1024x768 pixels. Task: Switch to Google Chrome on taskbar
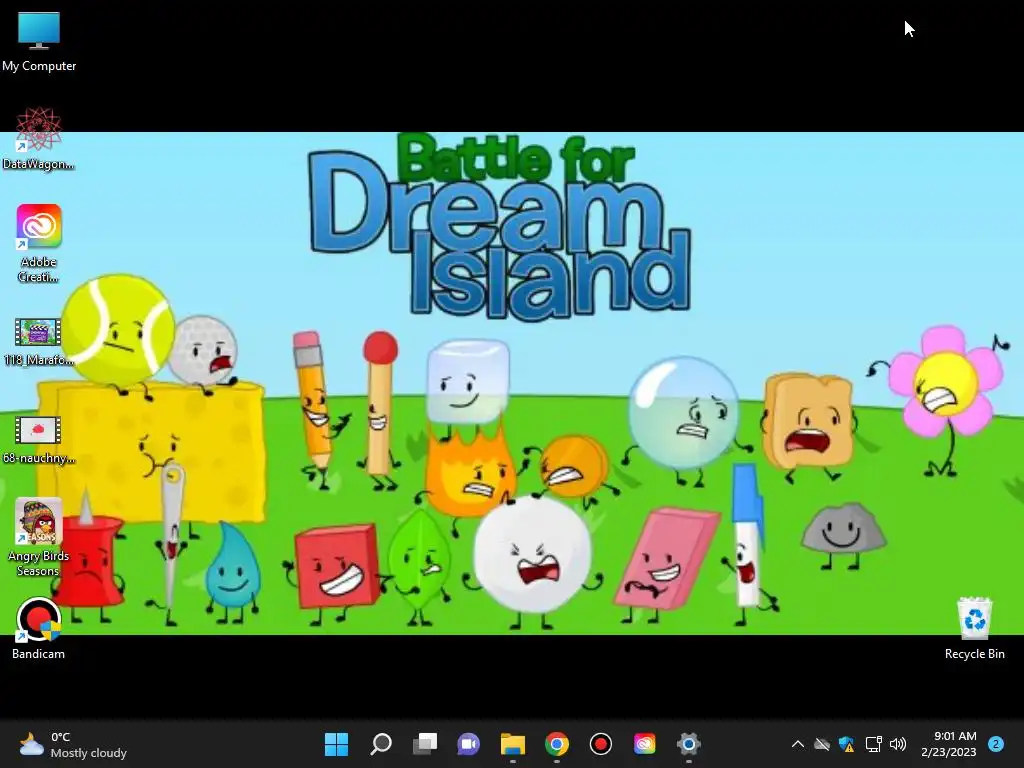click(x=556, y=744)
